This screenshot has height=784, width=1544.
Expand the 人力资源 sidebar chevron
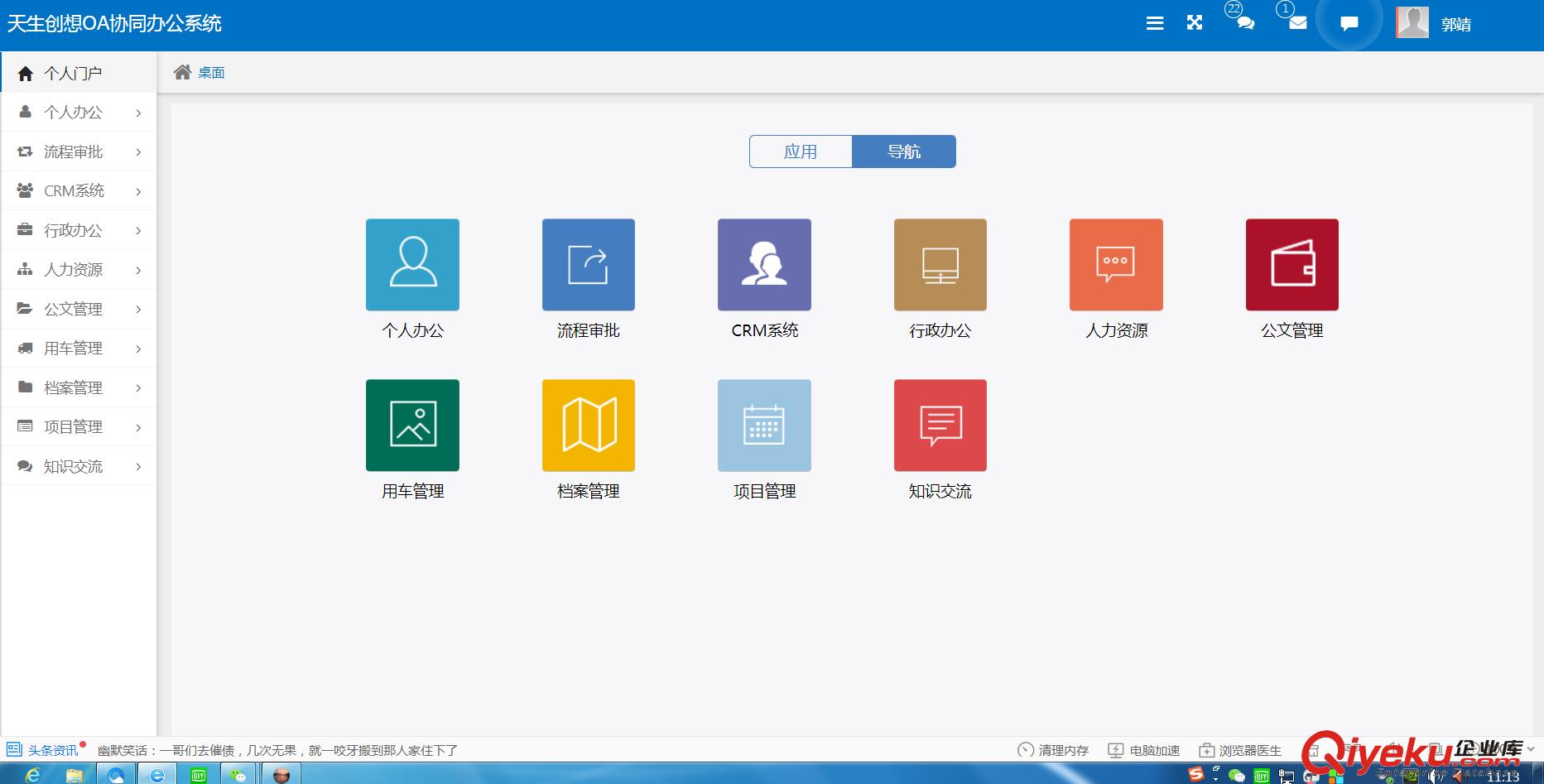click(x=138, y=270)
